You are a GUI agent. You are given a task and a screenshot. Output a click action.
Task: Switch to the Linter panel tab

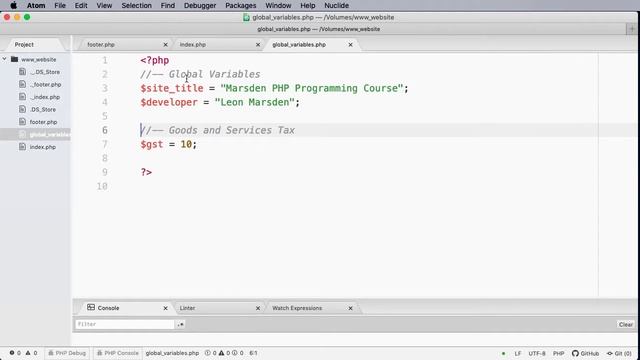point(187,308)
